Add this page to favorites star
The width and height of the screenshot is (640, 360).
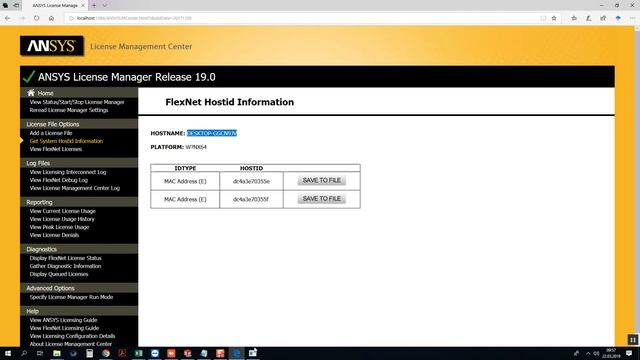click(554, 18)
